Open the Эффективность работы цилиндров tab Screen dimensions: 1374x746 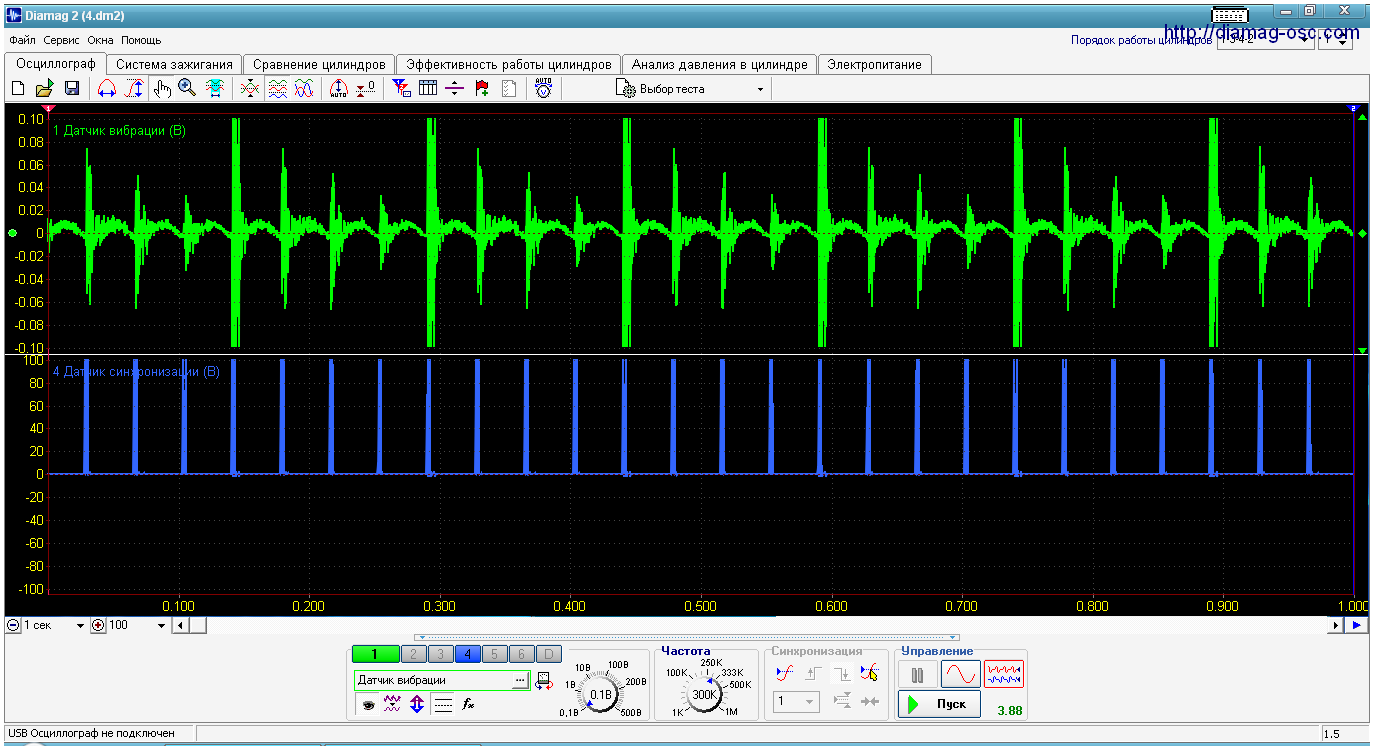pos(509,64)
